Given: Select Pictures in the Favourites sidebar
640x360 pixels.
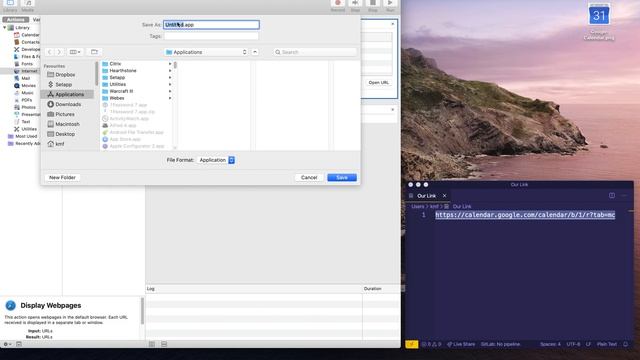Looking at the screenshot, I should pos(64,114).
